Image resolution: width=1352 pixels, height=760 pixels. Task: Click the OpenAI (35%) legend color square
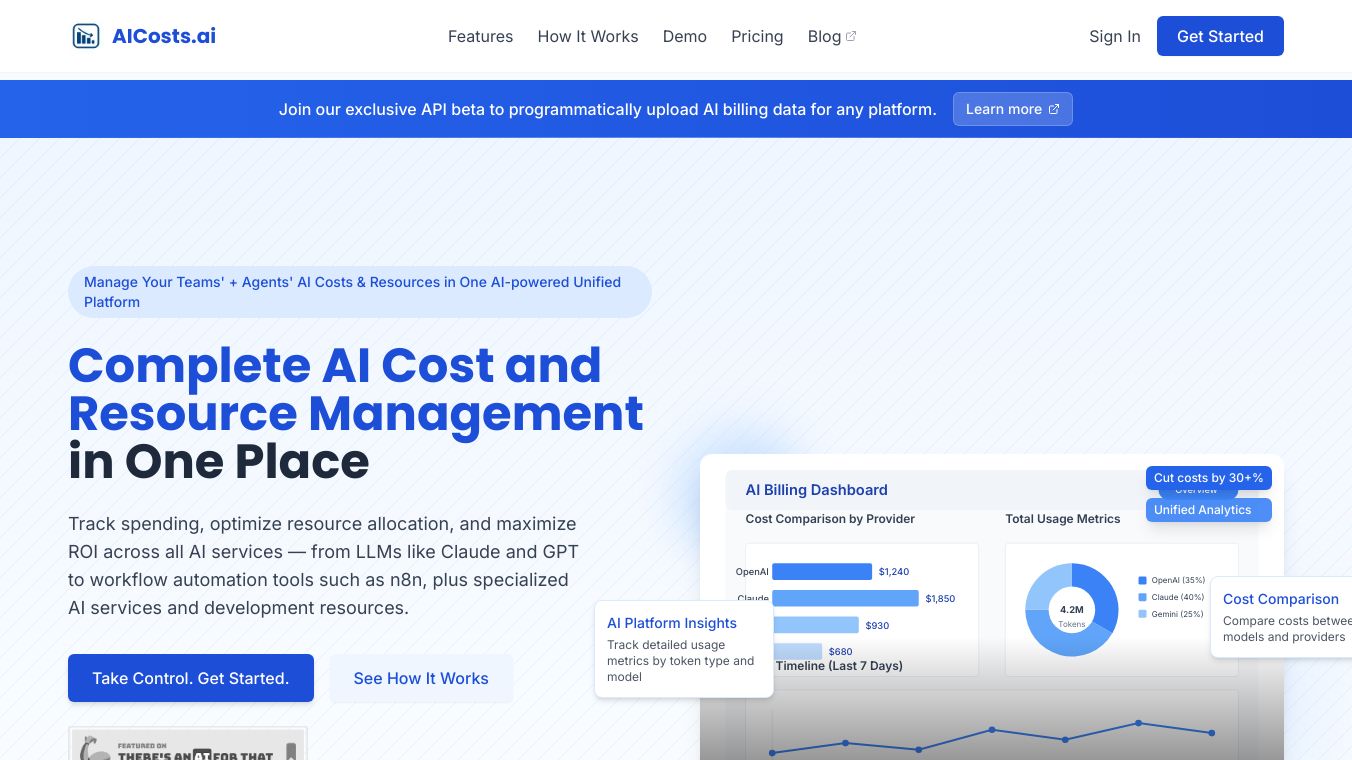(x=1142, y=580)
